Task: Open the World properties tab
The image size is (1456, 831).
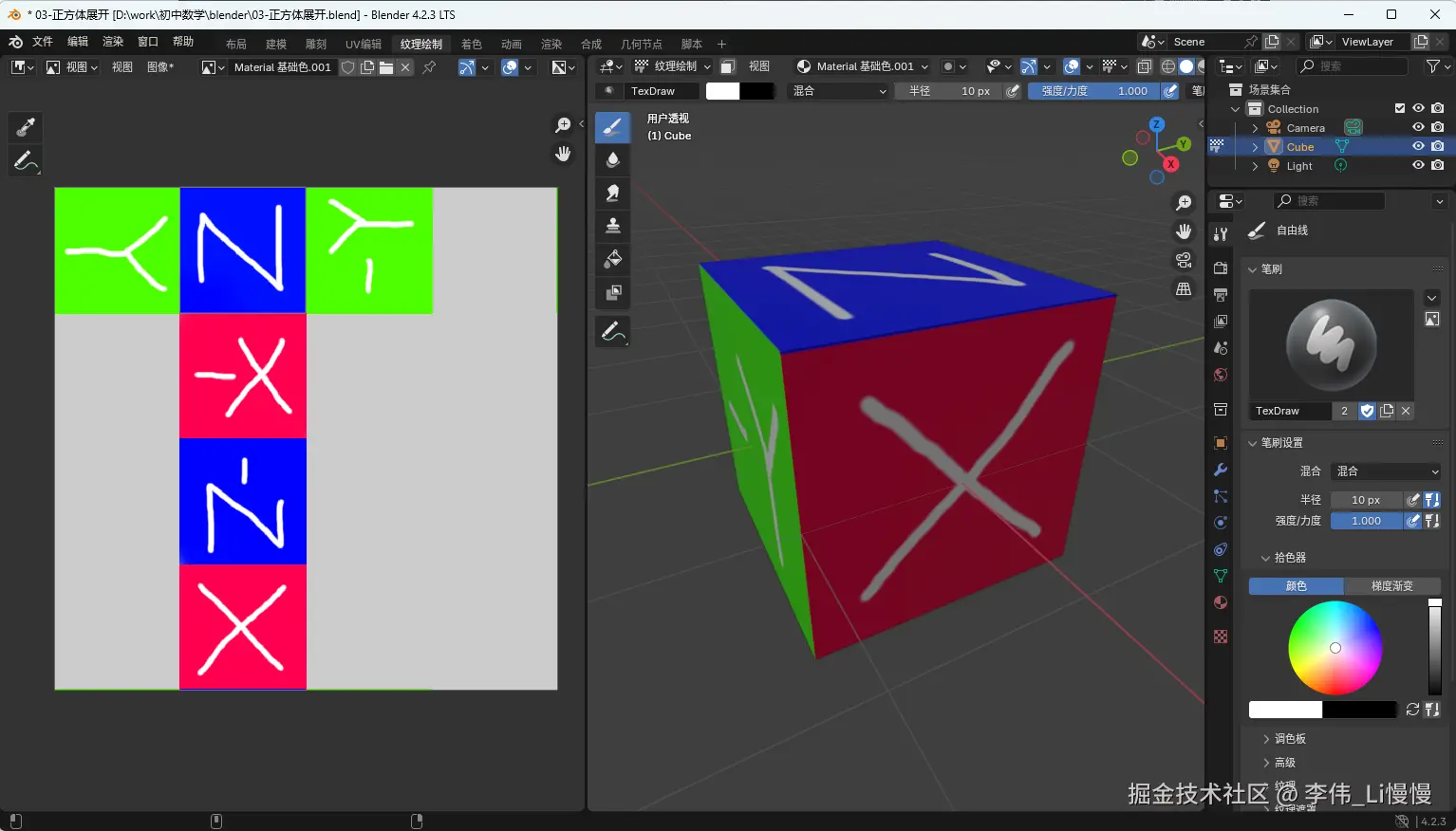Action: point(1221,375)
